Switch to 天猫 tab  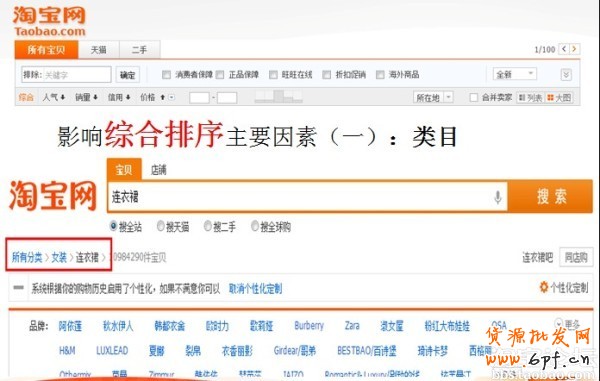click(x=99, y=50)
